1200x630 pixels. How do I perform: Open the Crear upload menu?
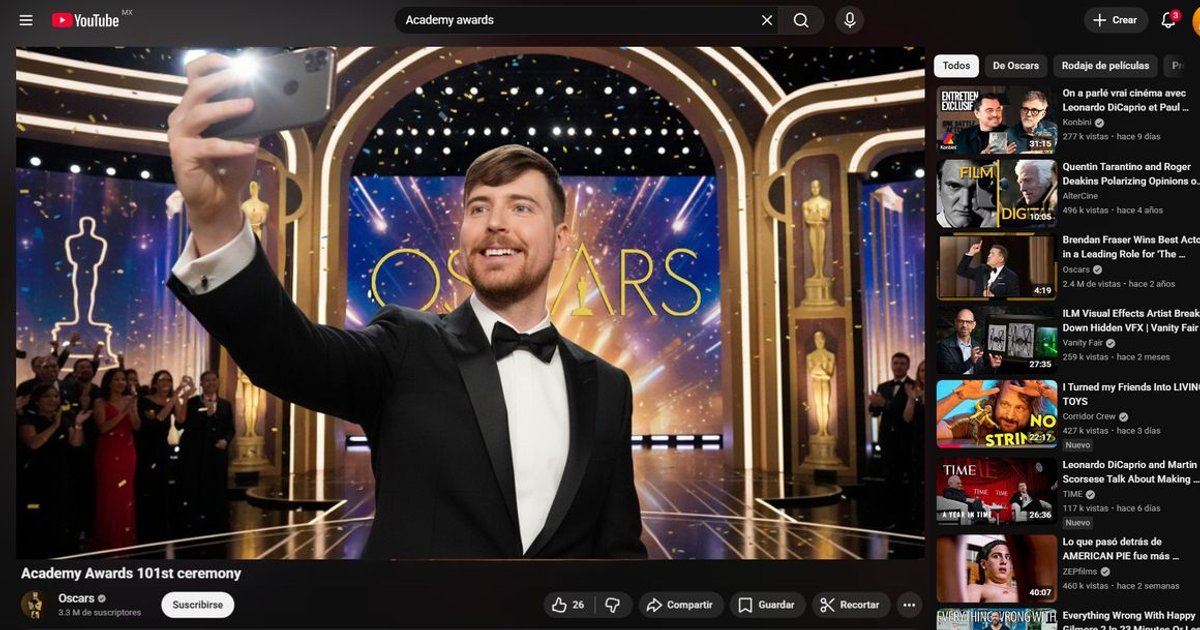click(x=1115, y=20)
